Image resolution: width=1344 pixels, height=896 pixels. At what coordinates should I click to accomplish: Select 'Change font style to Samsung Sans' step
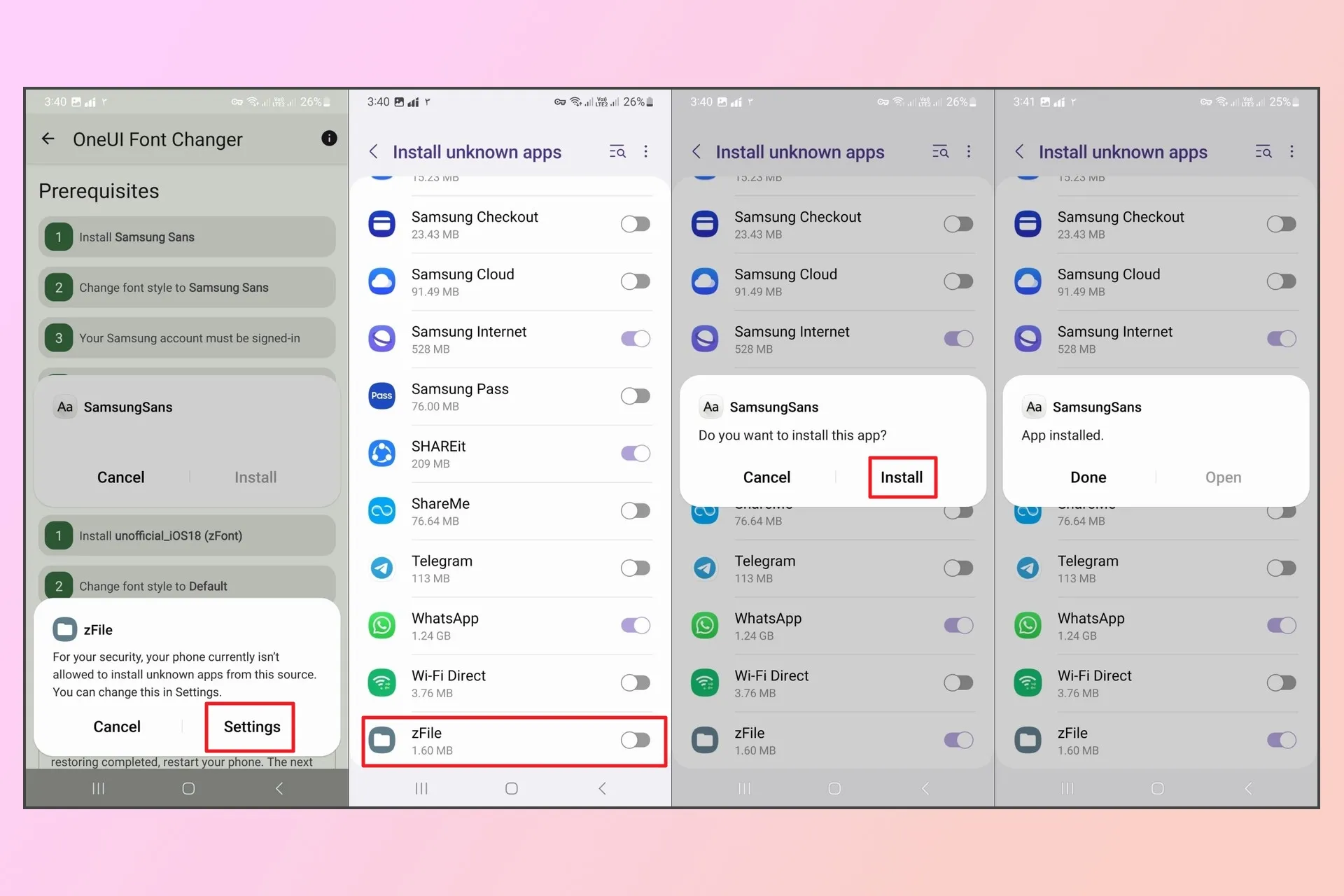[187, 288]
